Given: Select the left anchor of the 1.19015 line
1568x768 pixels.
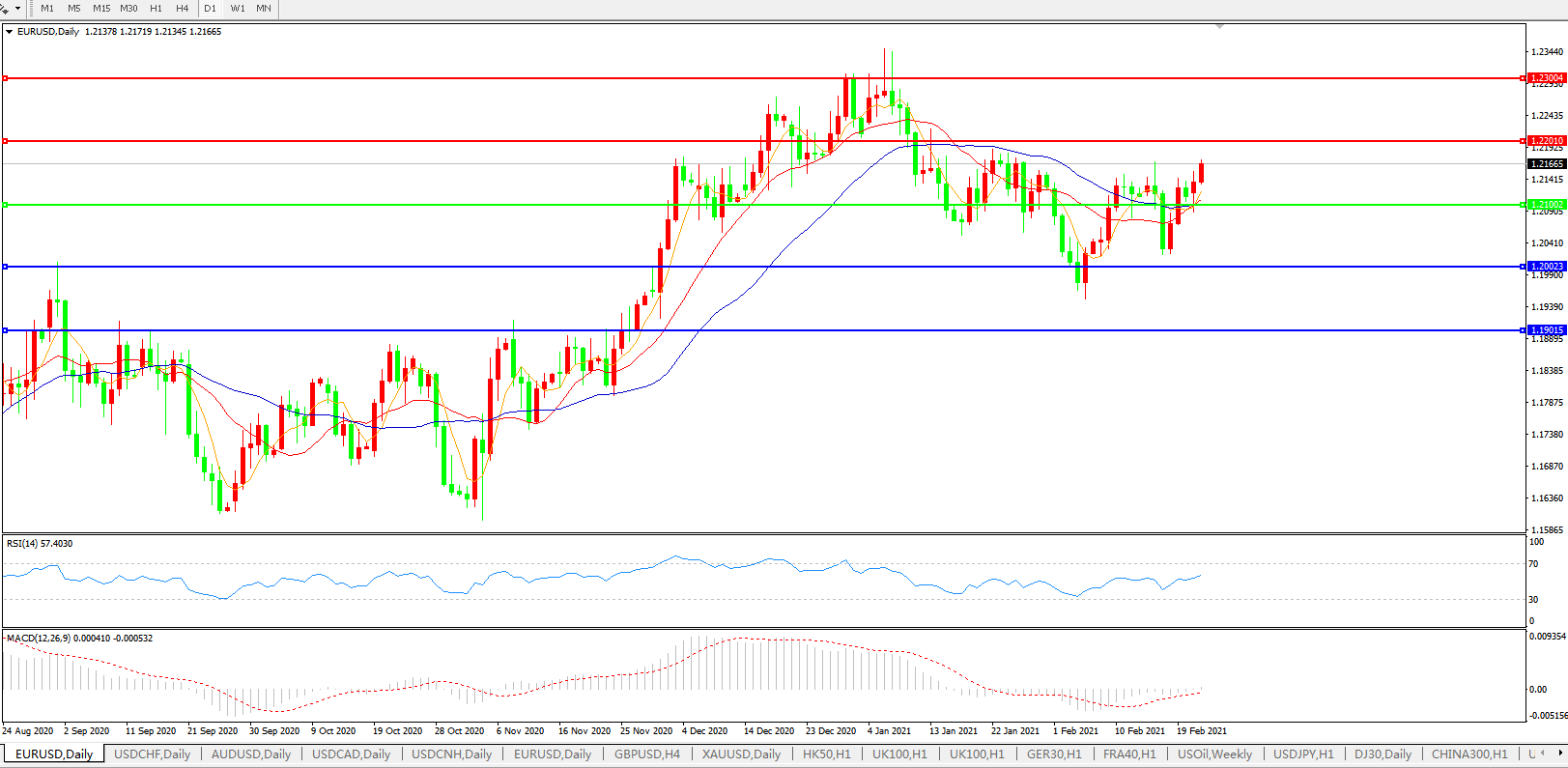Looking at the screenshot, I should 5,330.
